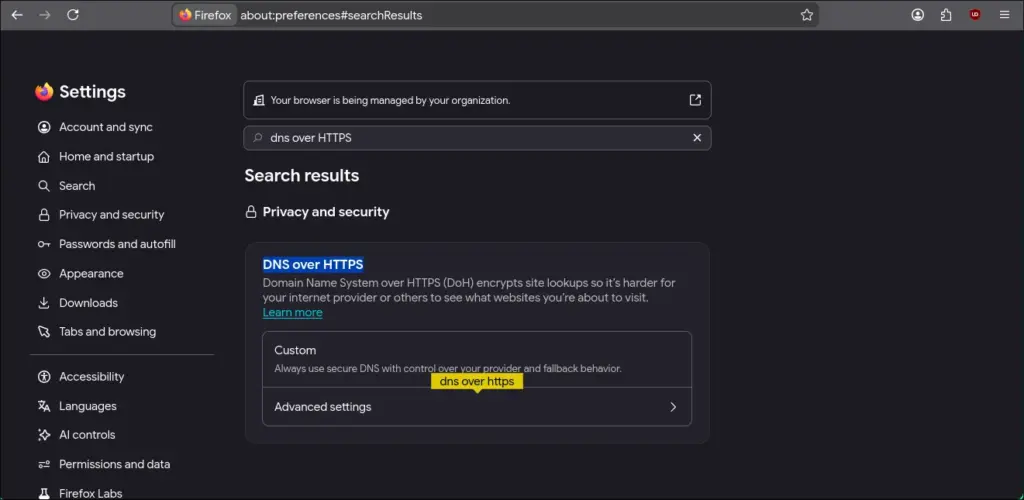1024x500 pixels.
Task: Follow the Learn more link
Action: click(293, 313)
